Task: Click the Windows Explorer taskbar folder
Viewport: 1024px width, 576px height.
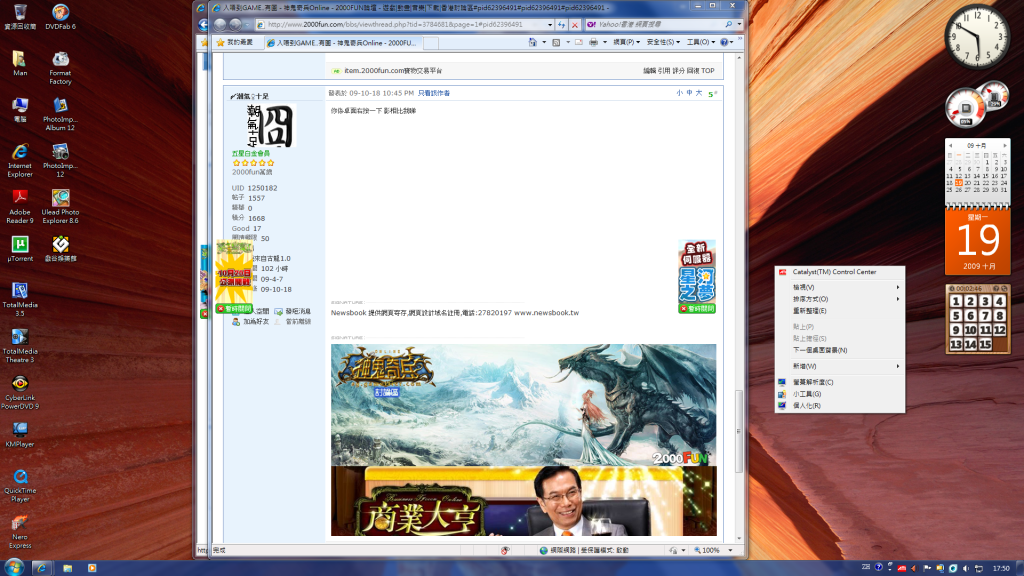Action: [67, 568]
